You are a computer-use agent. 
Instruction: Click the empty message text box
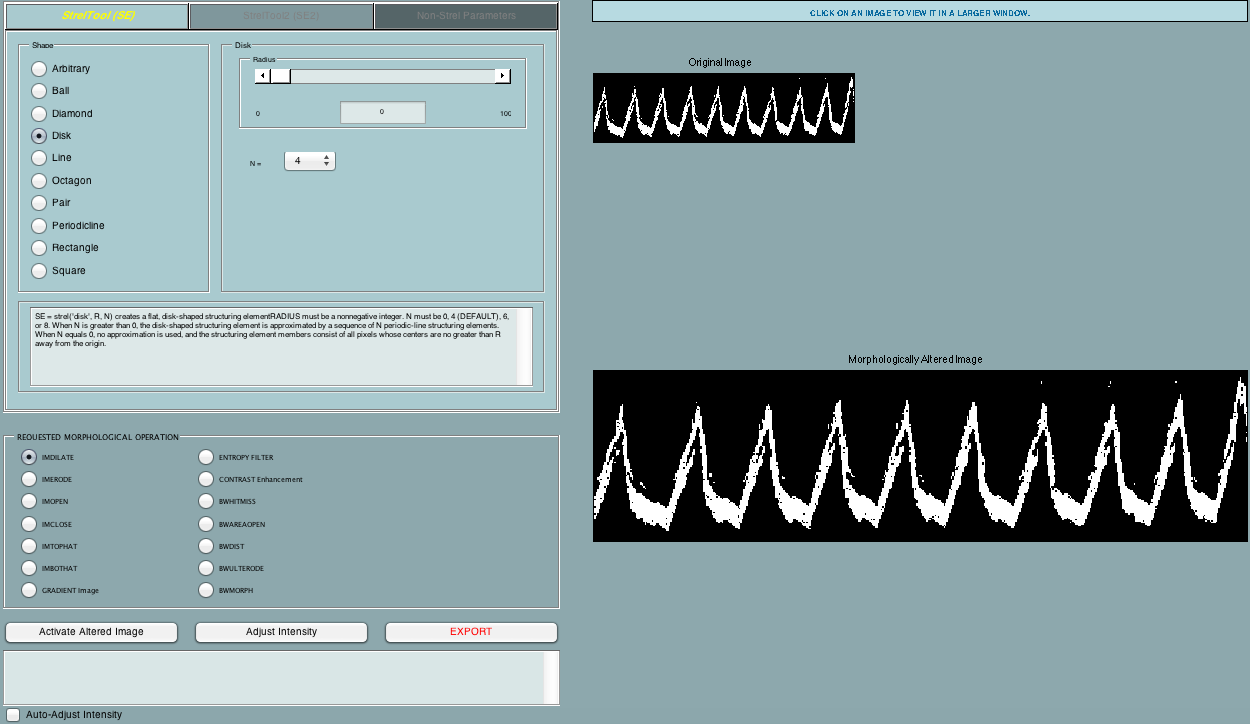click(274, 677)
